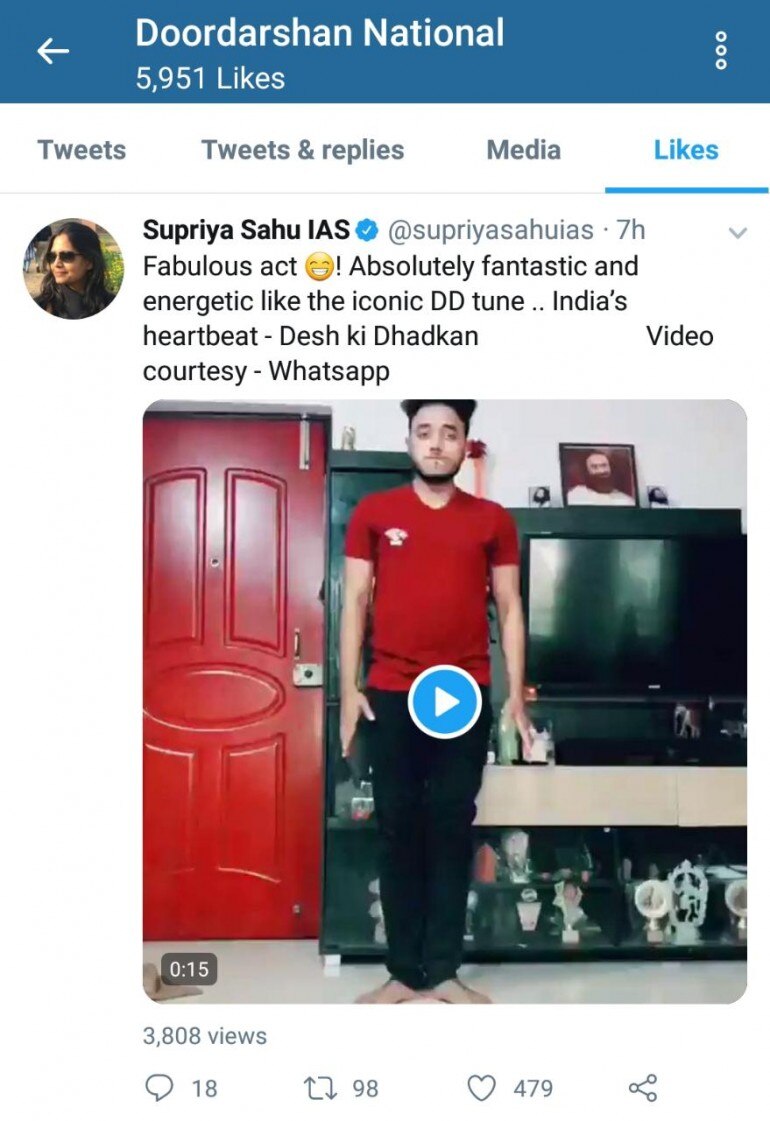Click the 3,808 views count

tap(204, 1036)
